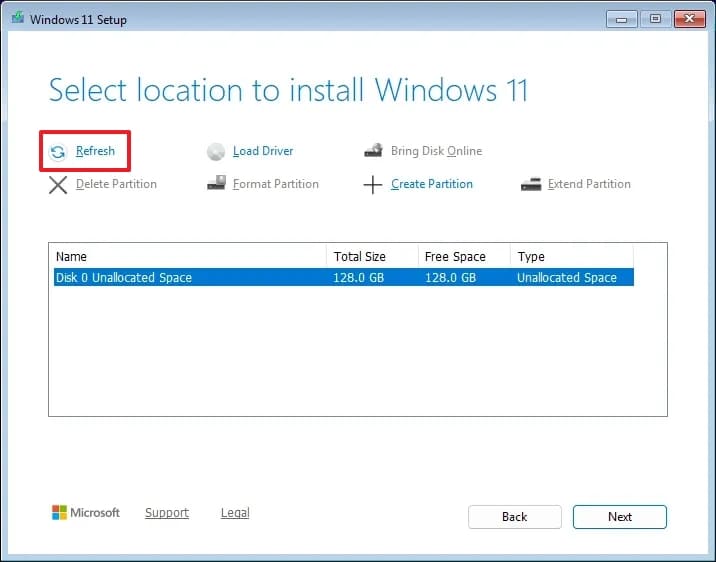Minimize the Windows 11 Setup window

621,19
